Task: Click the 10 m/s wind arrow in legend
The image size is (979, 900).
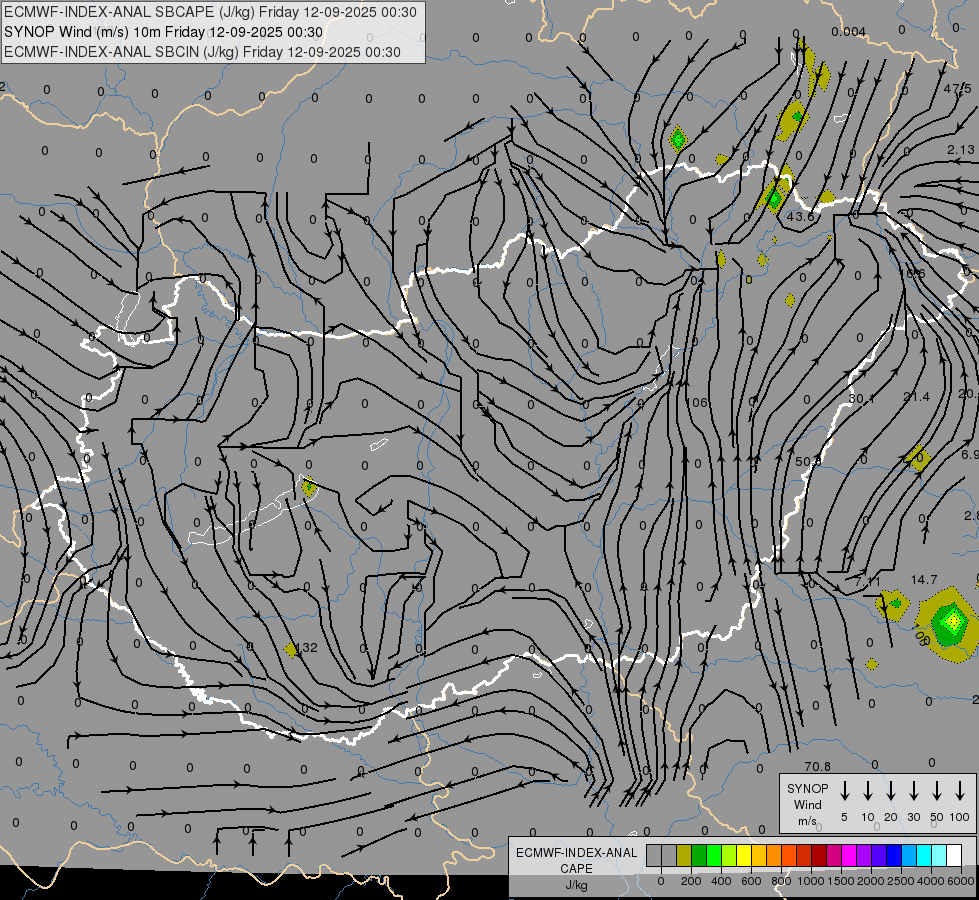Action: tap(868, 790)
